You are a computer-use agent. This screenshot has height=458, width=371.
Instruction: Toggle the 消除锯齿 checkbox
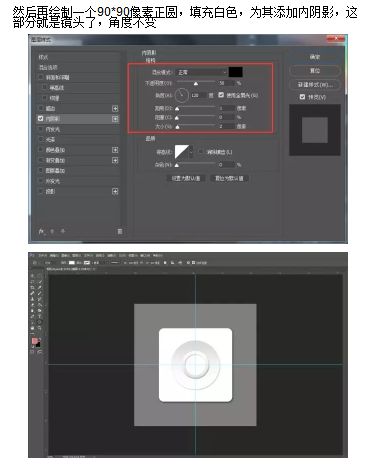(201, 152)
